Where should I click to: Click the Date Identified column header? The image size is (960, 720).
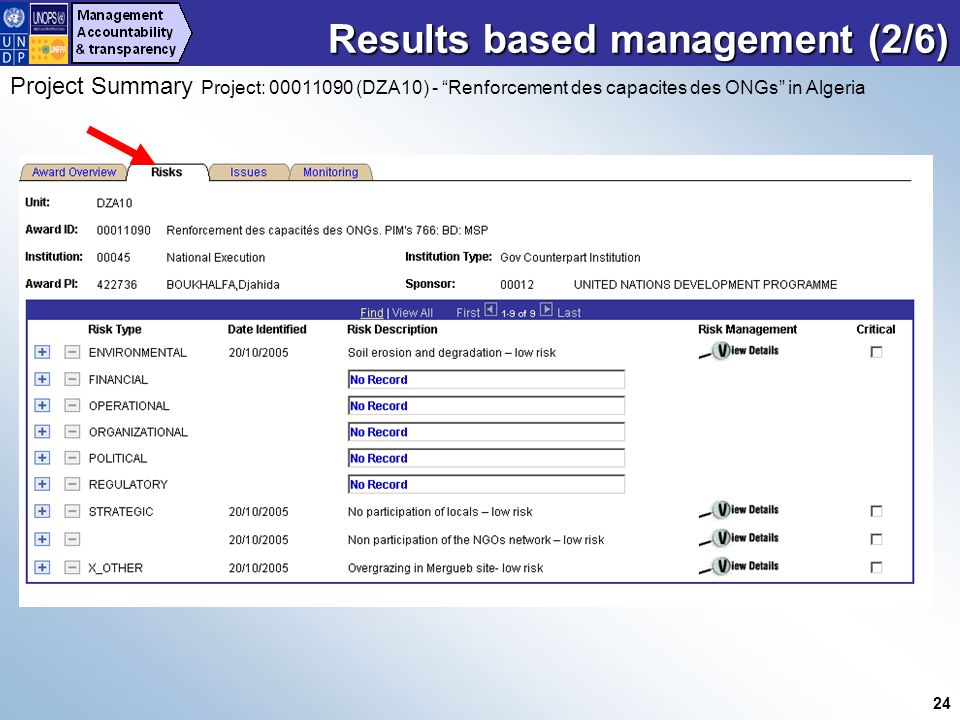[x=267, y=329]
